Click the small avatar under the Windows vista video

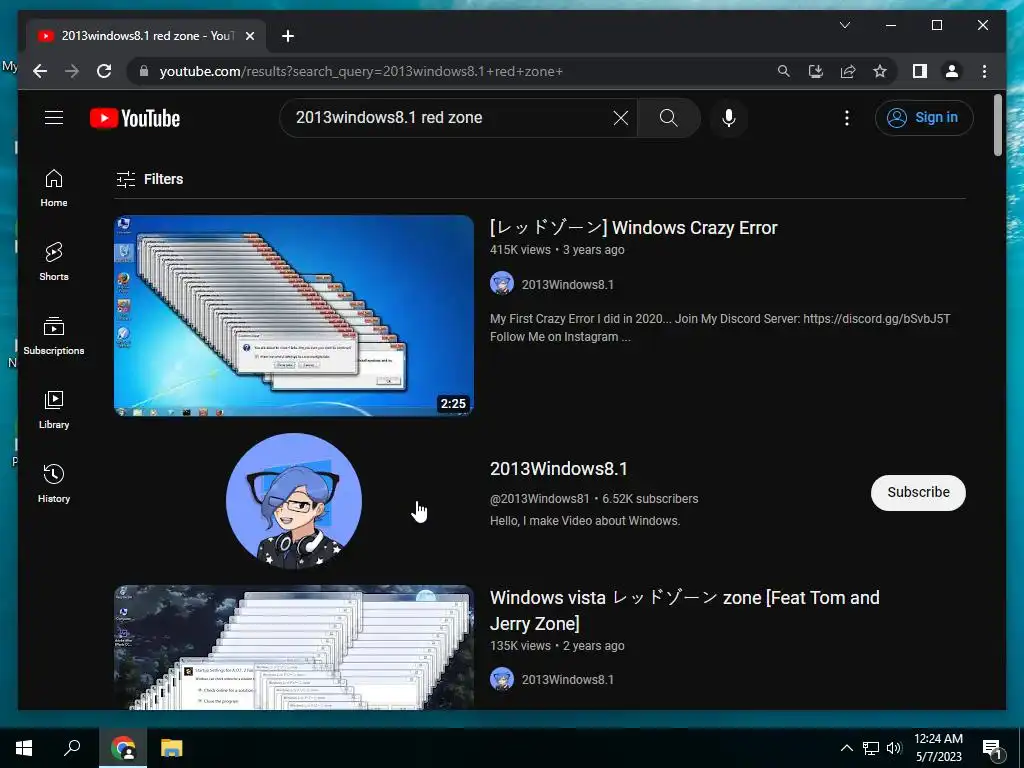click(x=502, y=679)
